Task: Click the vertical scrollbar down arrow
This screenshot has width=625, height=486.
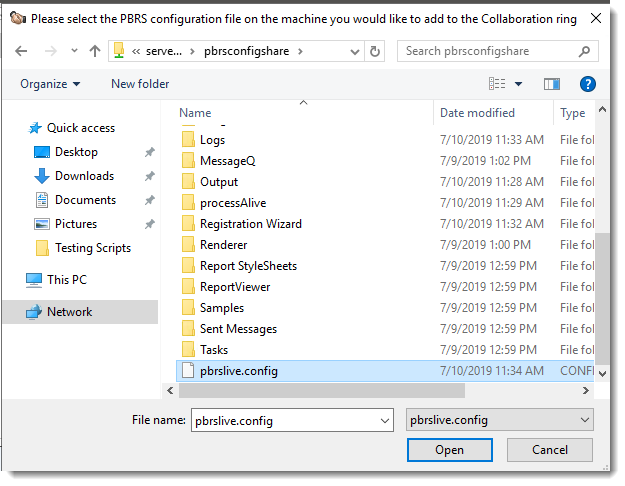Action: (x=602, y=374)
